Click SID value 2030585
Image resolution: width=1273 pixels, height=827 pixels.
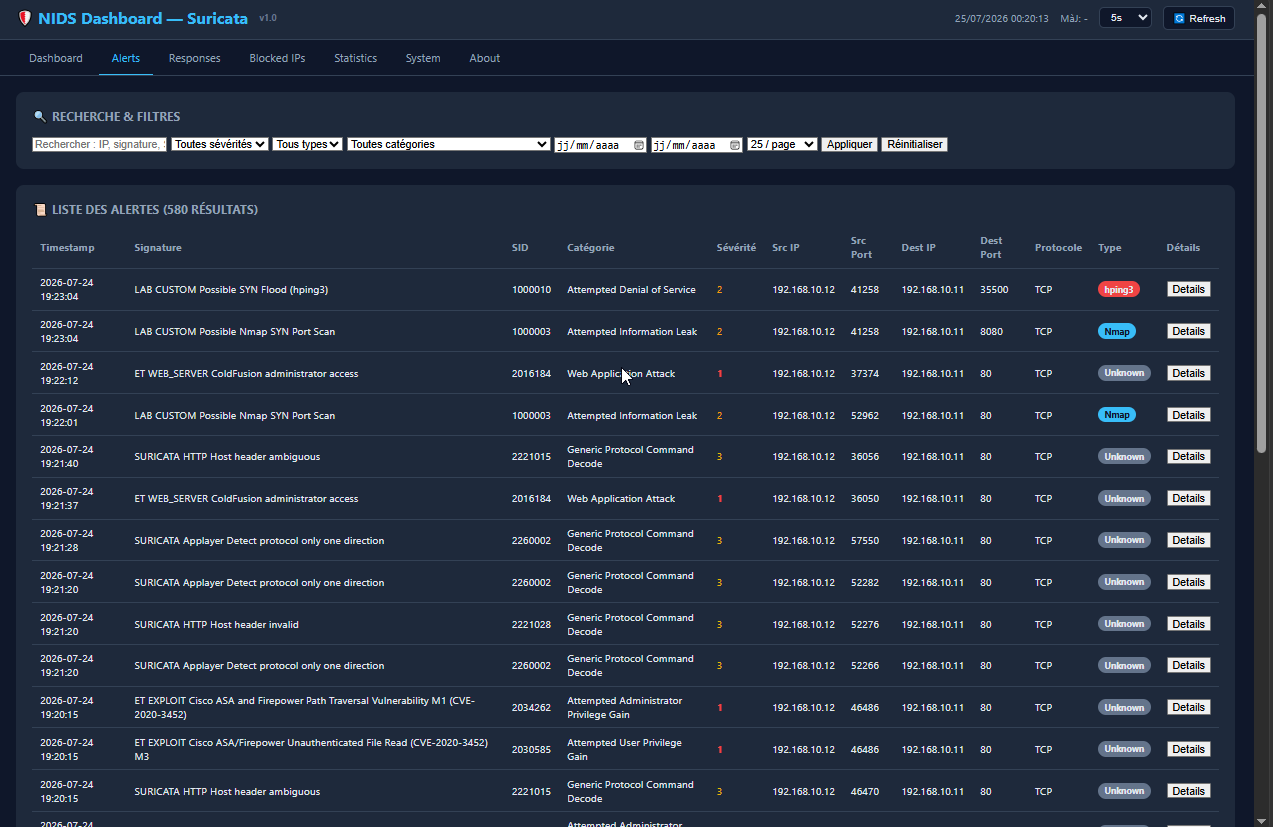[531, 749]
